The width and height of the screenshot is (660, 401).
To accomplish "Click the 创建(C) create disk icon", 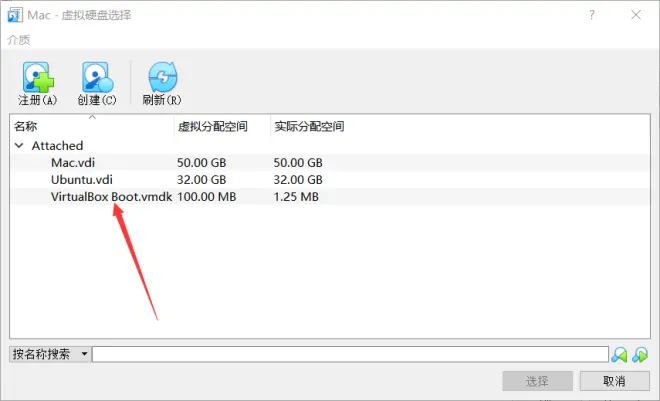I will (97, 77).
